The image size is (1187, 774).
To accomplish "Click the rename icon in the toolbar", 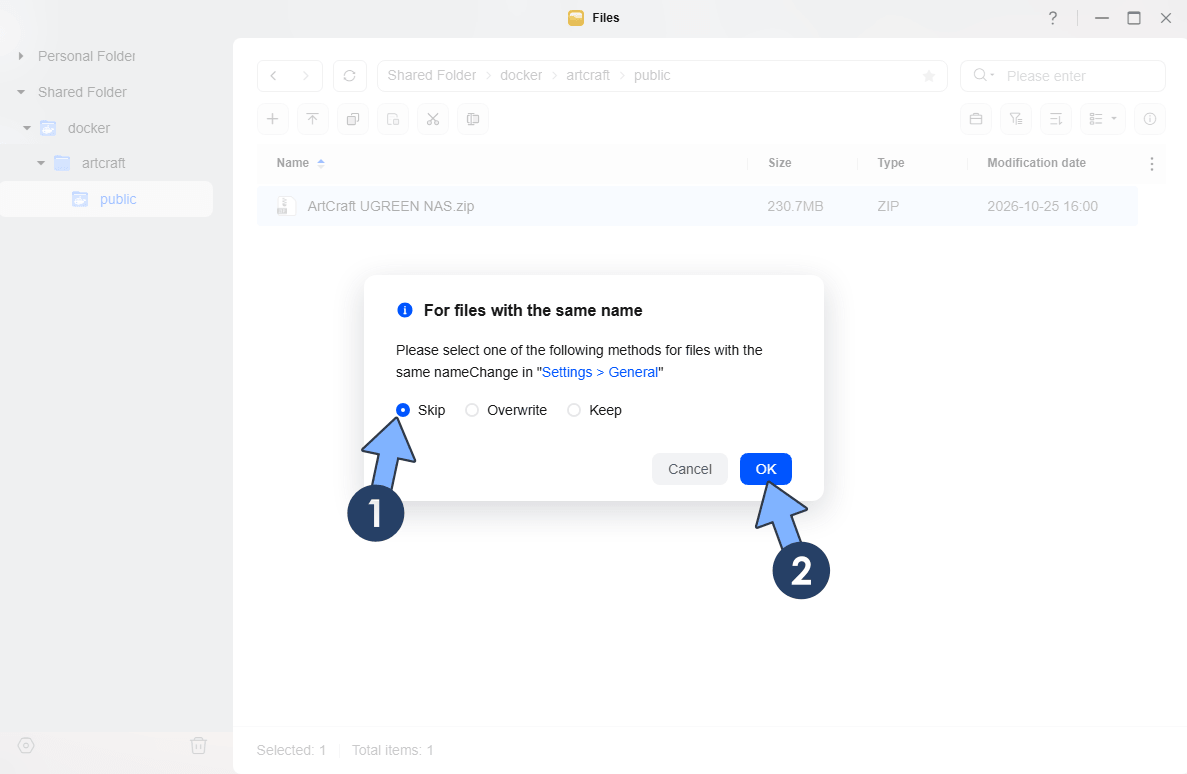I will 473,119.
